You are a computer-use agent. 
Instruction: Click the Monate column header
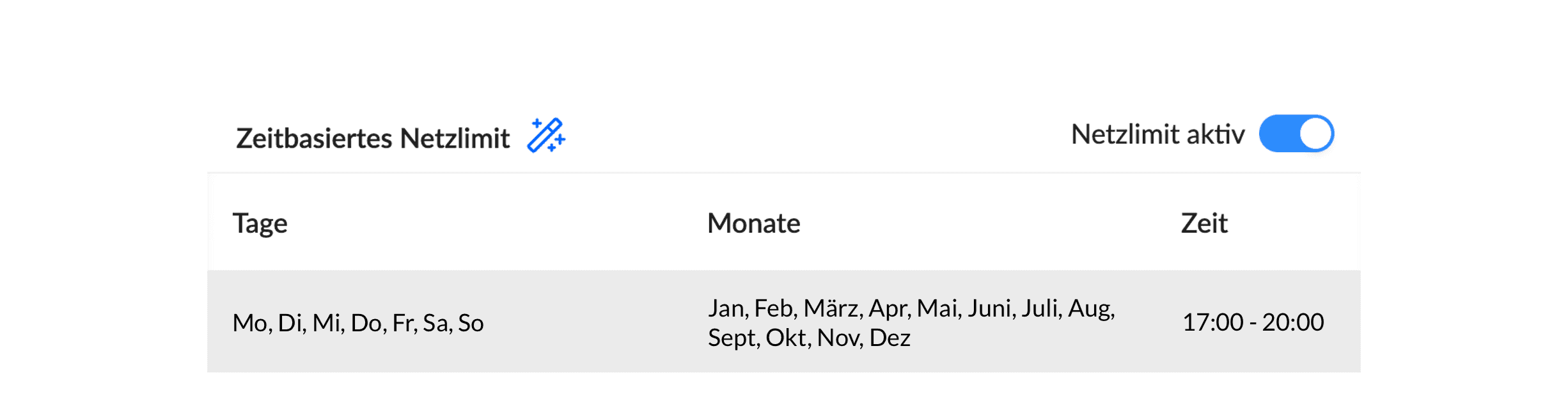(753, 223)
